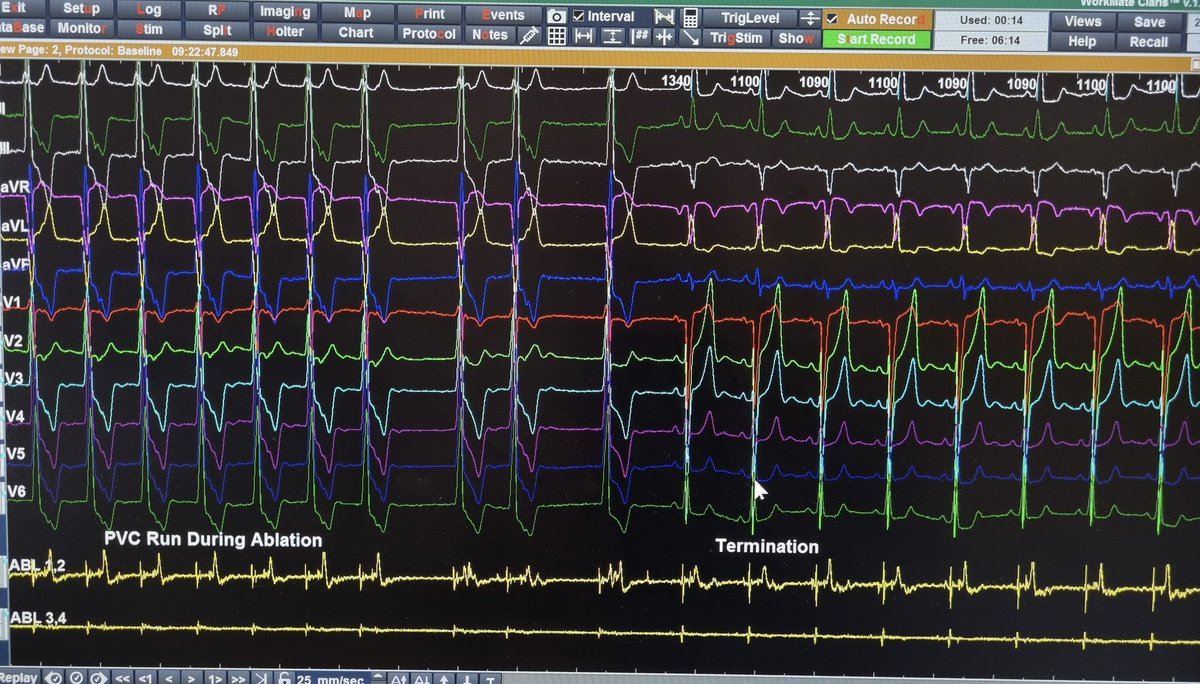The image size is (1200, 684).
Task: Open the Events menu
Action: click(503, 15)
